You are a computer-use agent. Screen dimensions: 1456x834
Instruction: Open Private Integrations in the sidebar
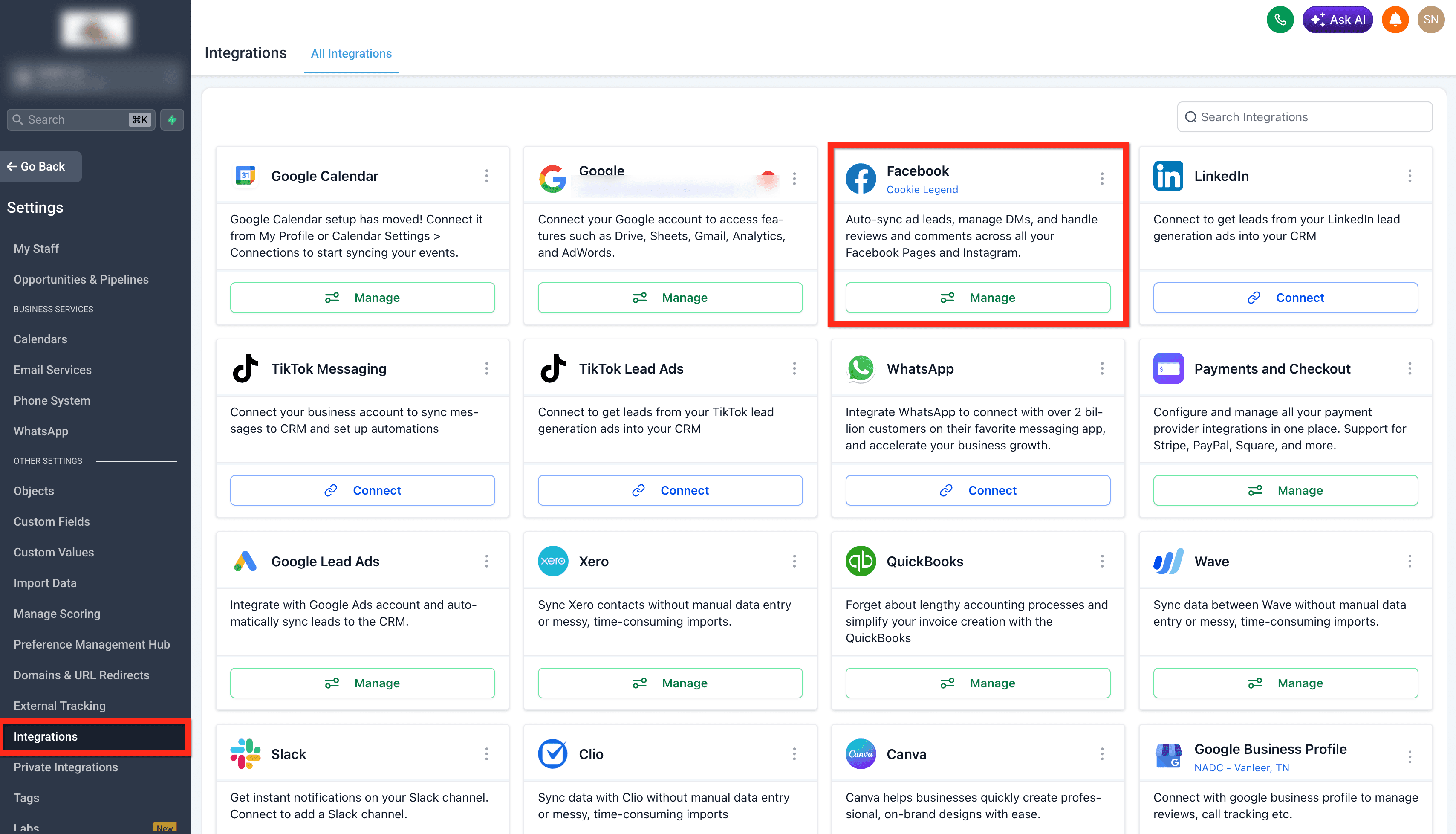coord(65,767)
